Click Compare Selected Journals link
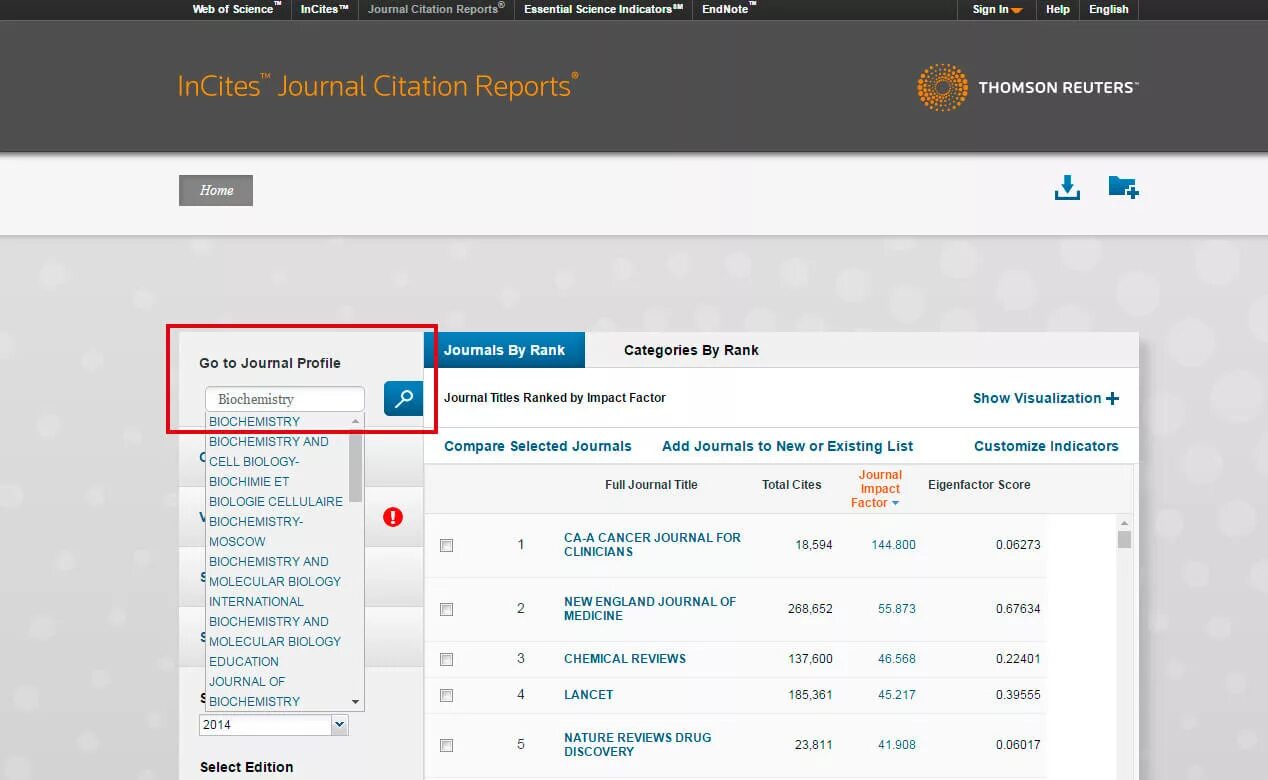This screenshot has width=1268, height=780. [x=538, y=446]
